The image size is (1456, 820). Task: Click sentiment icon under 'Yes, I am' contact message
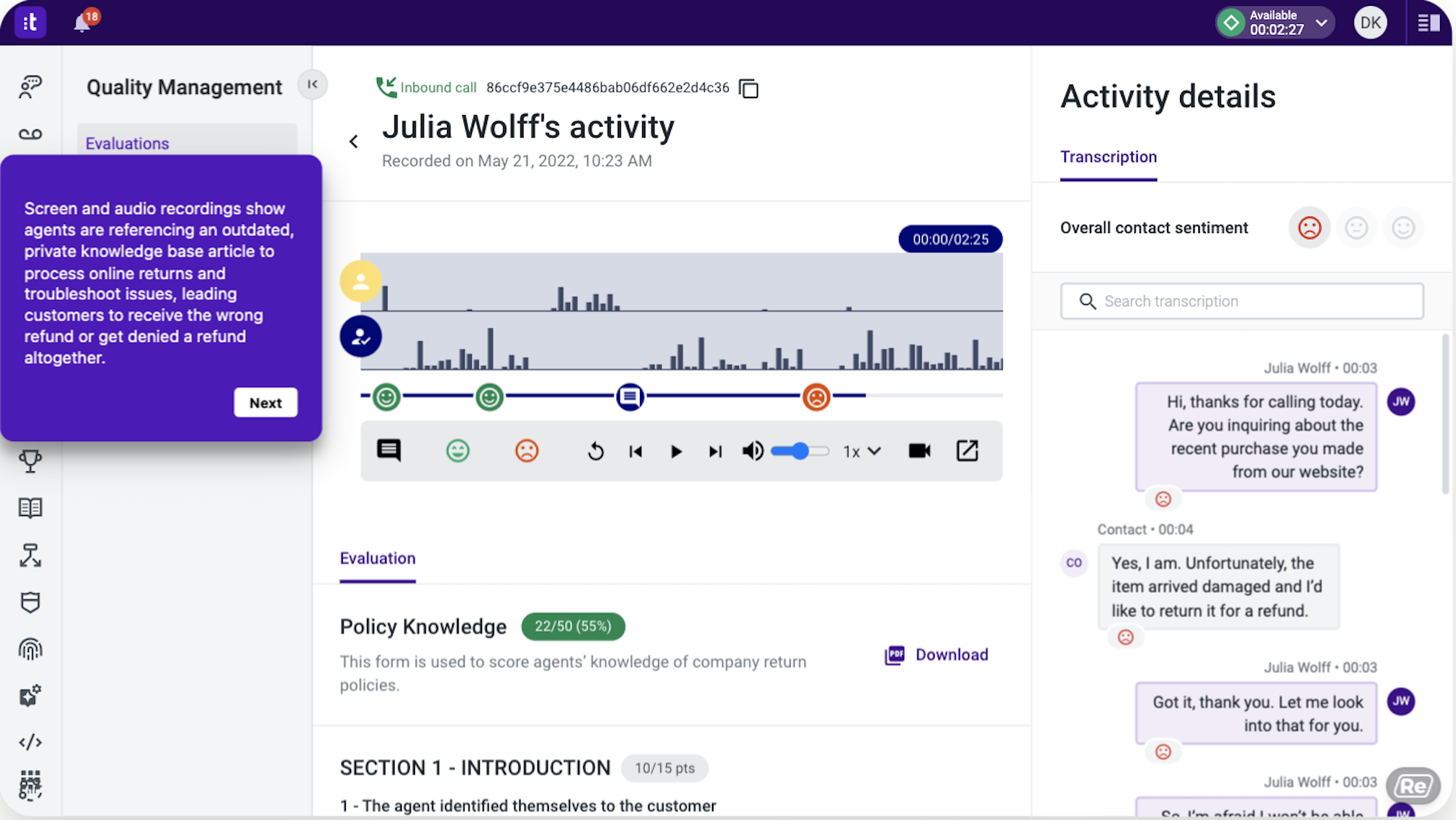(x=1125, y=637)
